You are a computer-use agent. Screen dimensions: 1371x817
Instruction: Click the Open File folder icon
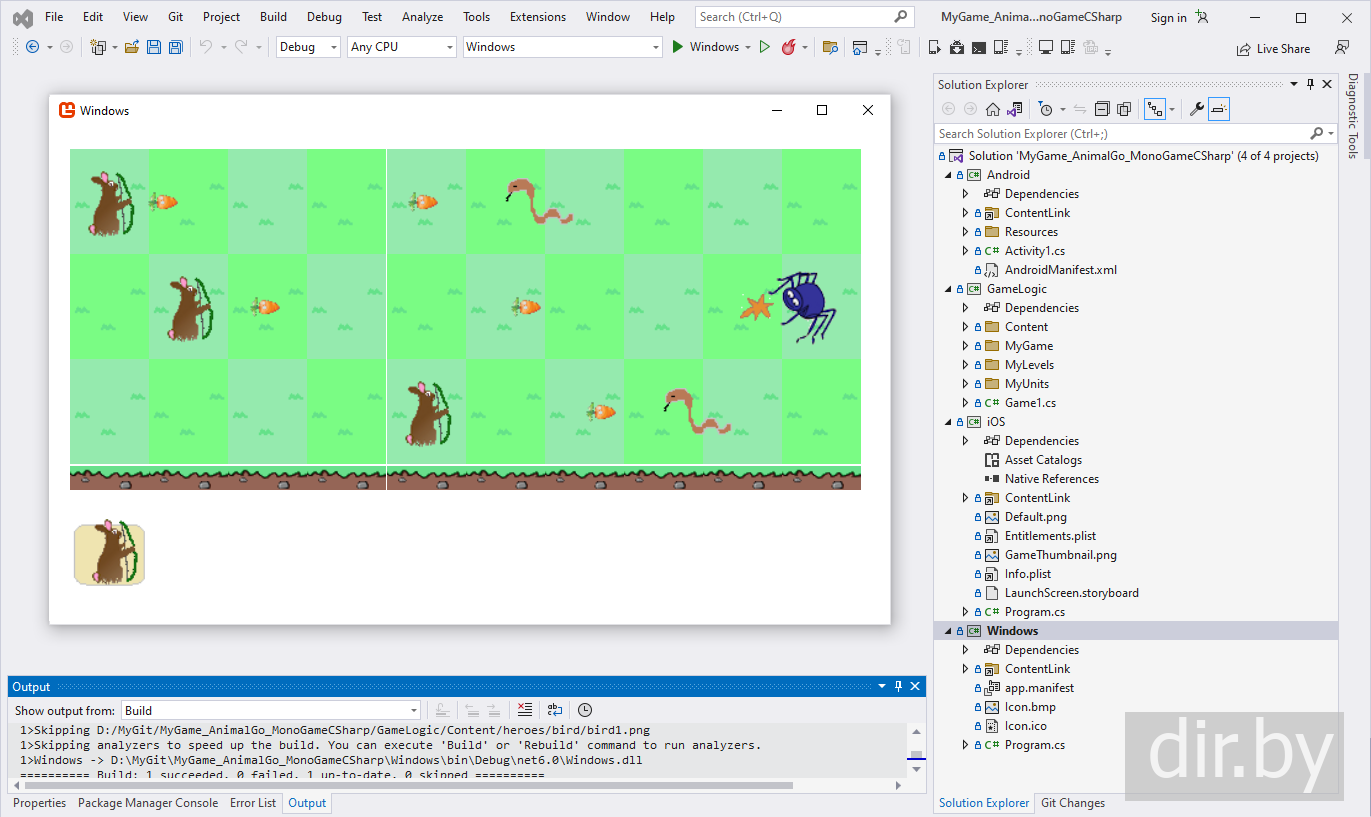pyautogui.click(x=131, y=47)
